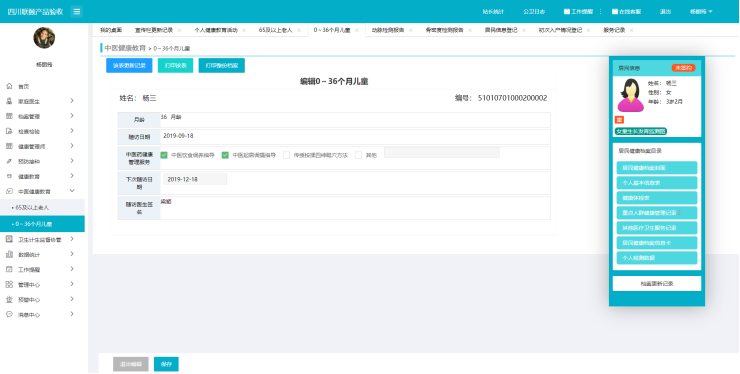Click the 预防接种 syringe icon

point(9,162)
